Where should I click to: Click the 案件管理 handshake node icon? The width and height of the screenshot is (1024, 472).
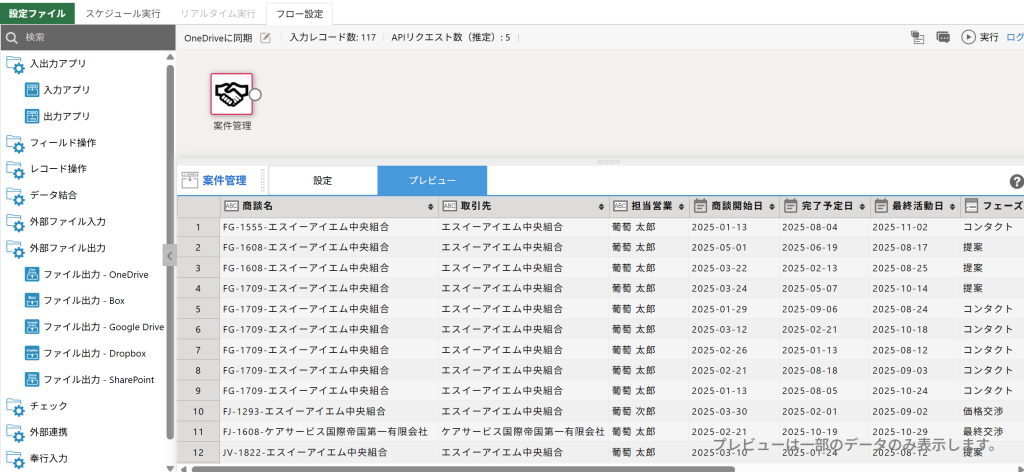point(231,94)
